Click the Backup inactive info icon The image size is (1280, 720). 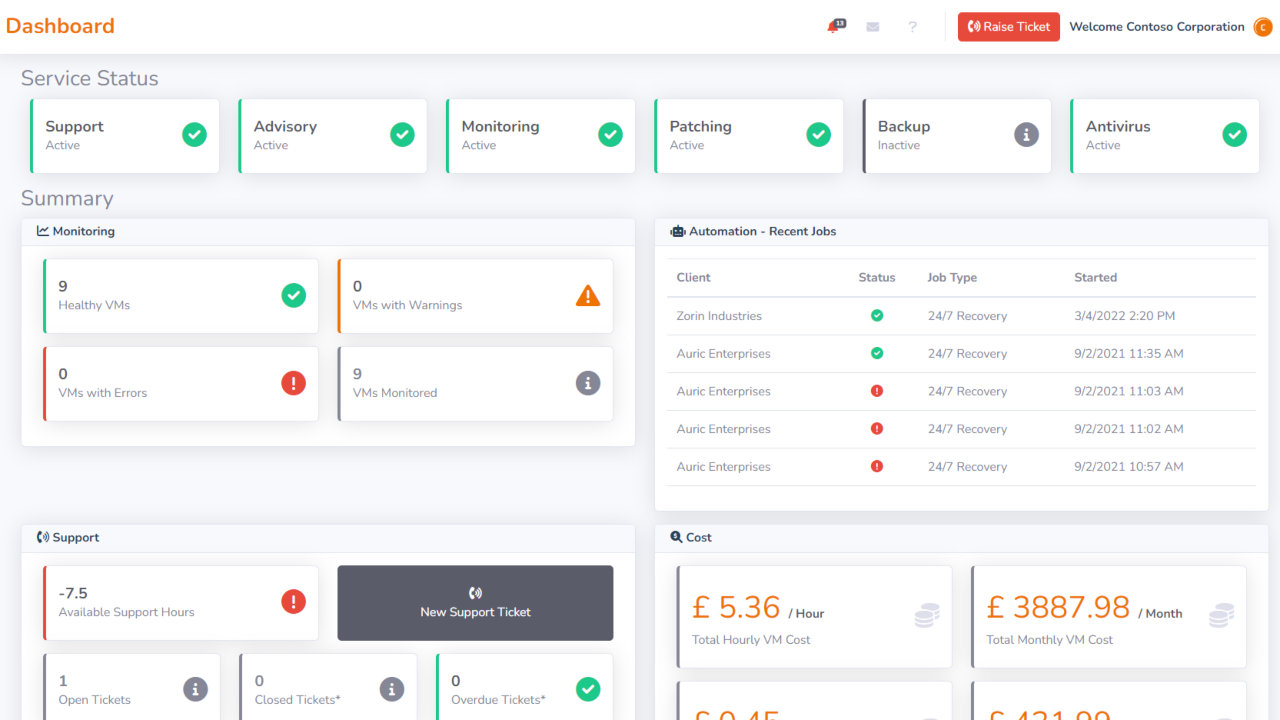(1026, 135)
